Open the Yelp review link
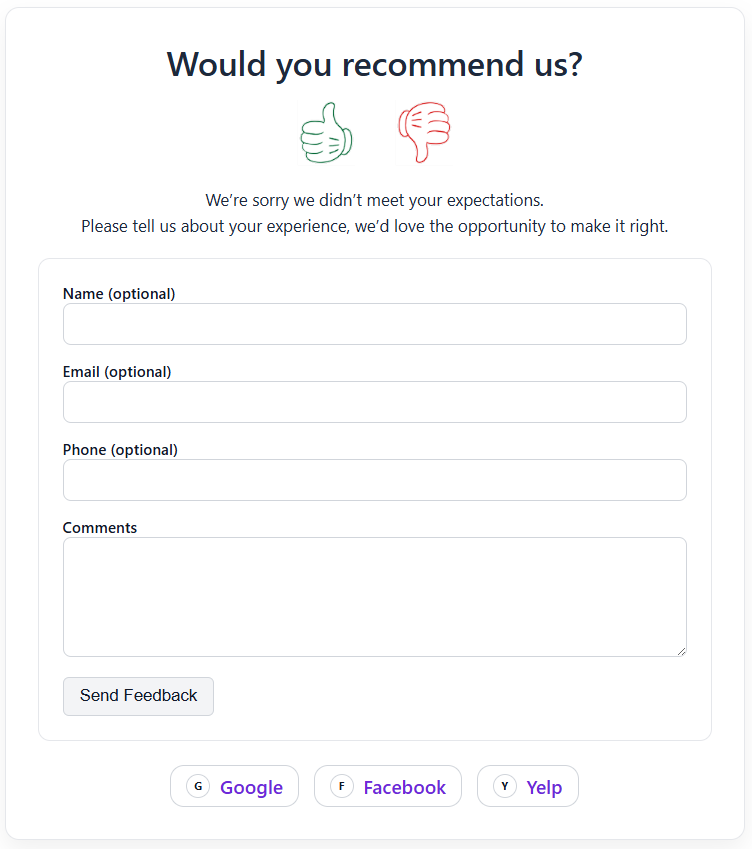The height and width of the screenshot is (849, 752). 527,786
